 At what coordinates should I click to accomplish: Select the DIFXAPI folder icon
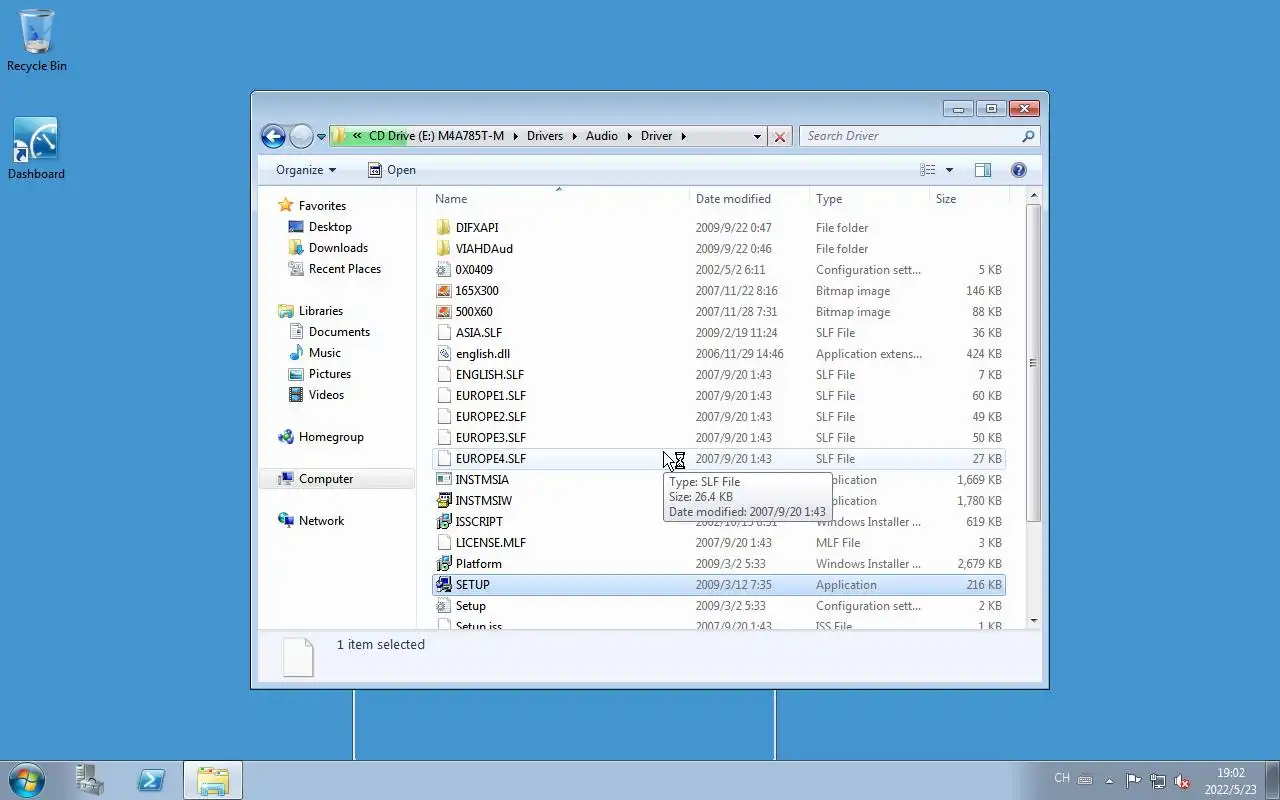tap(444, 228)
